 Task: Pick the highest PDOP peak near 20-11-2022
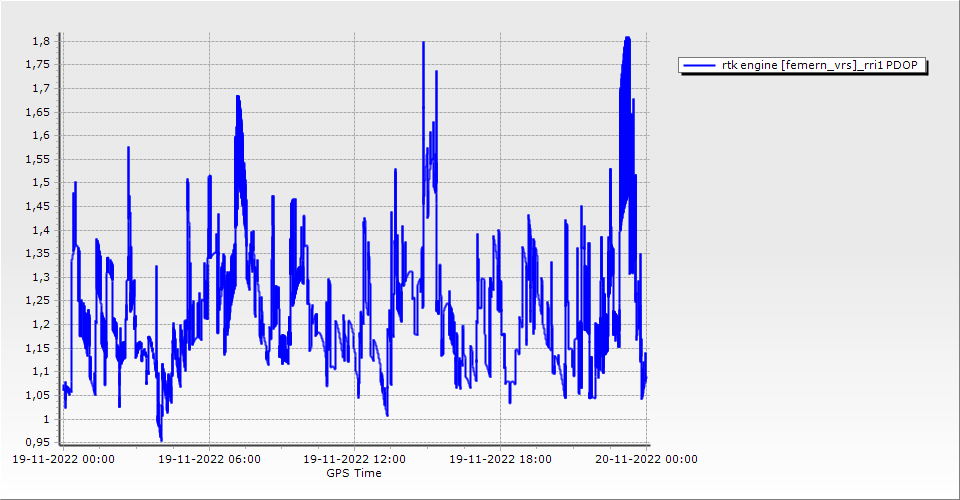pyautogui.click(x=627, y=38)
